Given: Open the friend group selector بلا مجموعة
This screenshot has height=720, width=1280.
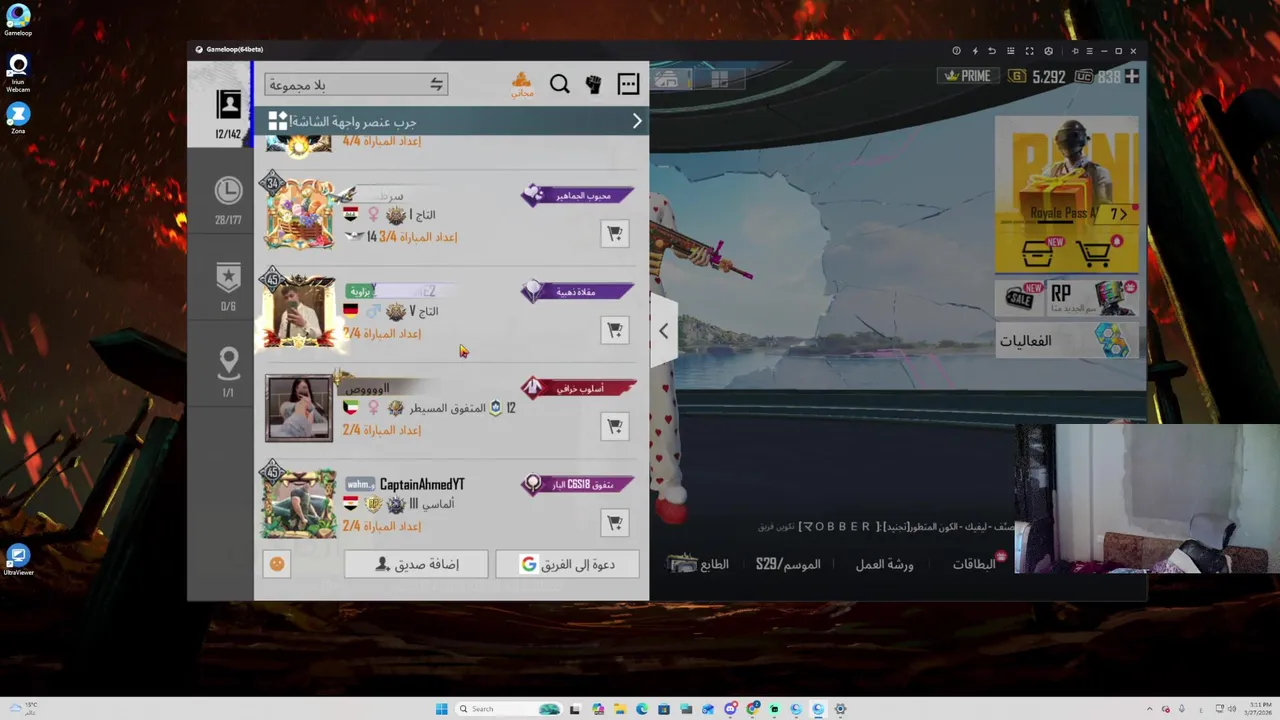Looking at the screenshot, I should pos(356,85).
